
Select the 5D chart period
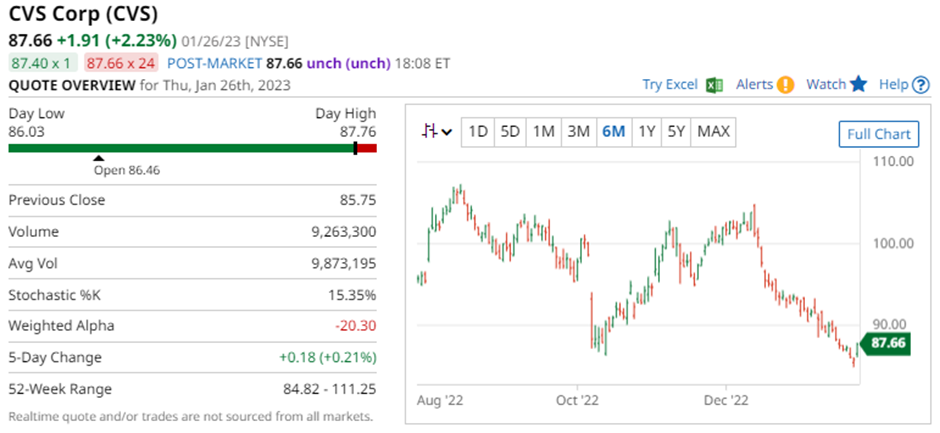(x=510, y=131)
